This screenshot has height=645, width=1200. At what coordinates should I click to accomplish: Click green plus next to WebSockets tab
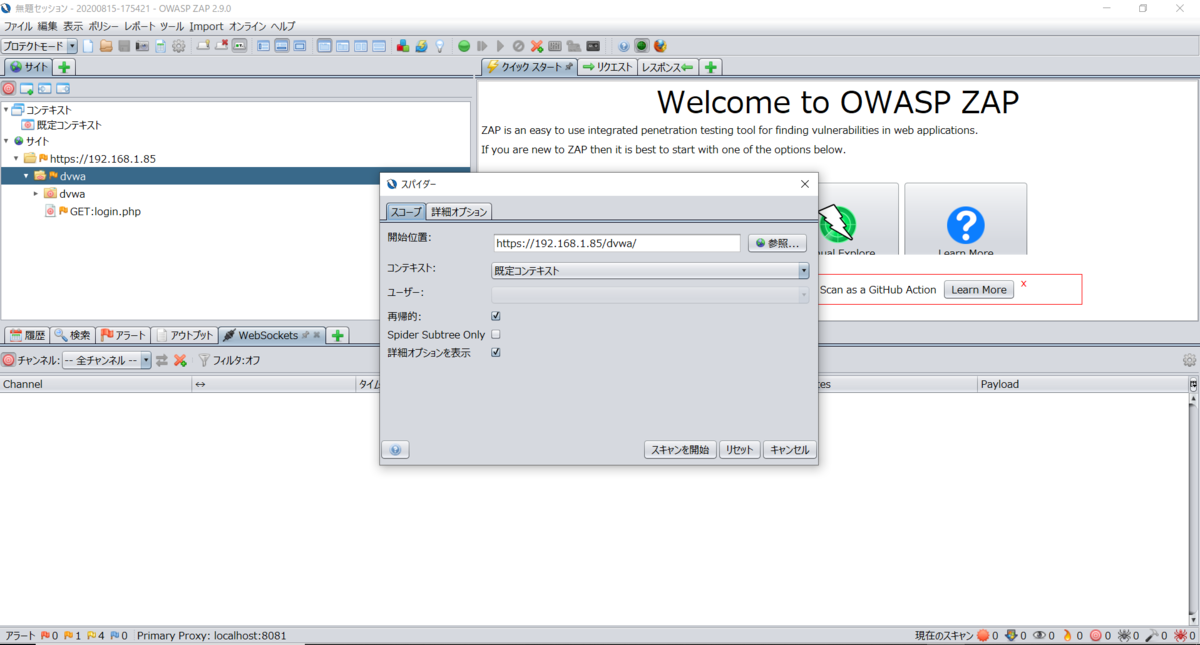click(x=338, y=335)
